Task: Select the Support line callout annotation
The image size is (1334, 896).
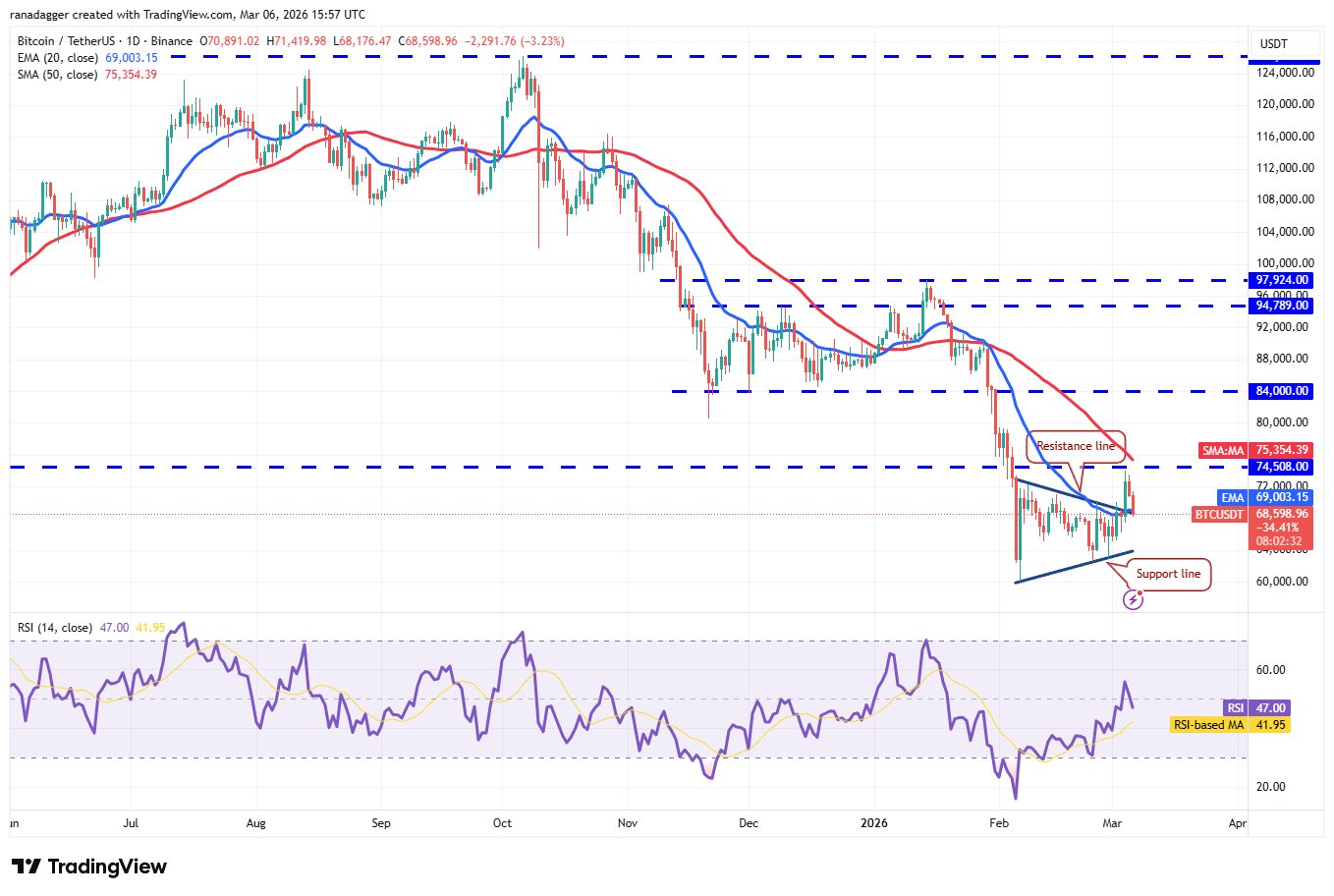Action: (1167, 574)
